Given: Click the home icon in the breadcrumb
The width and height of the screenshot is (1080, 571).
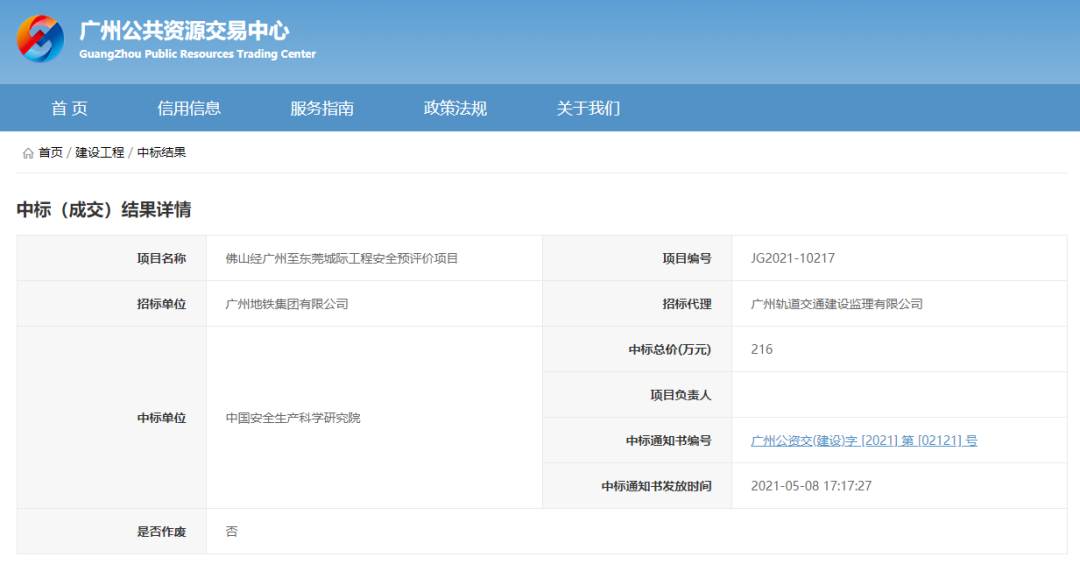Looking at the screenshot, I should point(28,153).
